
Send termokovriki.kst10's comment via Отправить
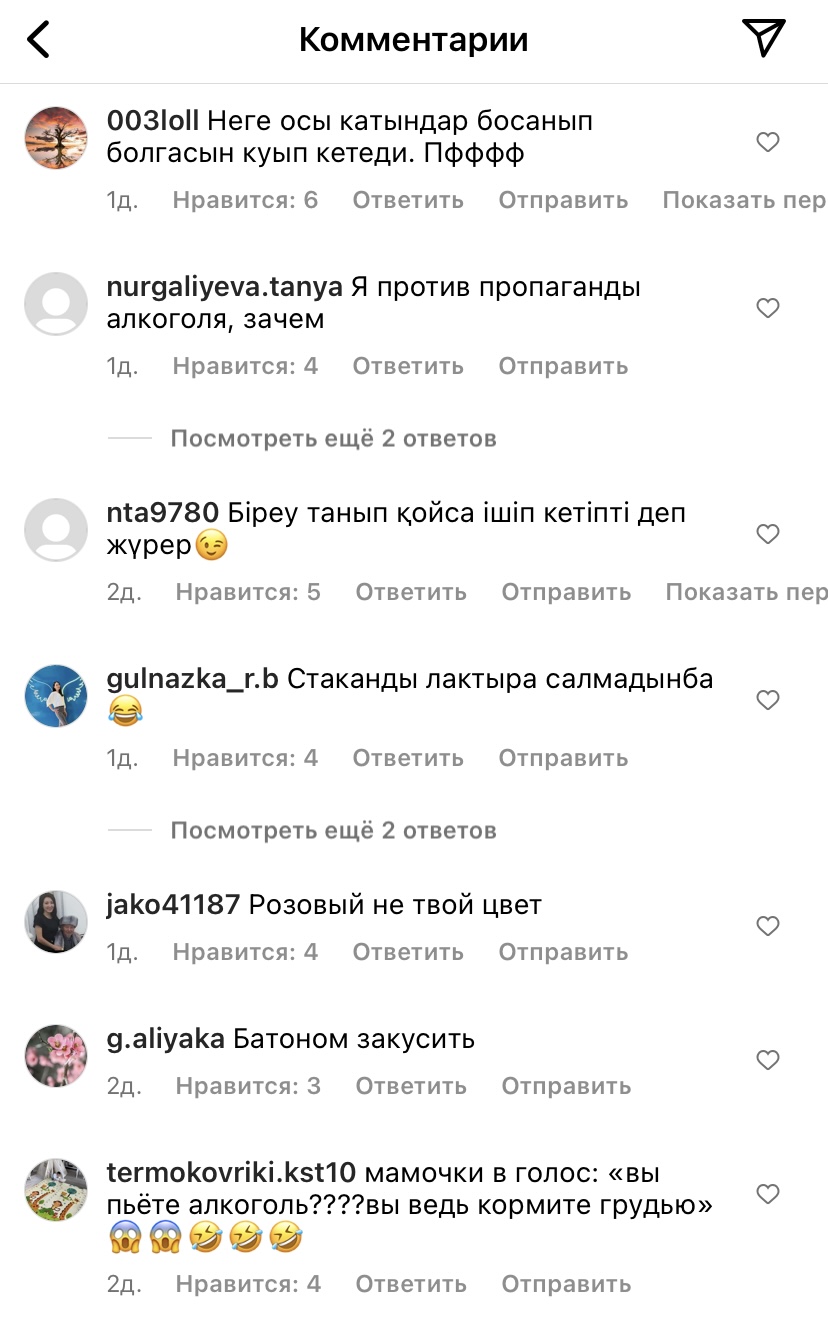click(x=566, y=1284)
